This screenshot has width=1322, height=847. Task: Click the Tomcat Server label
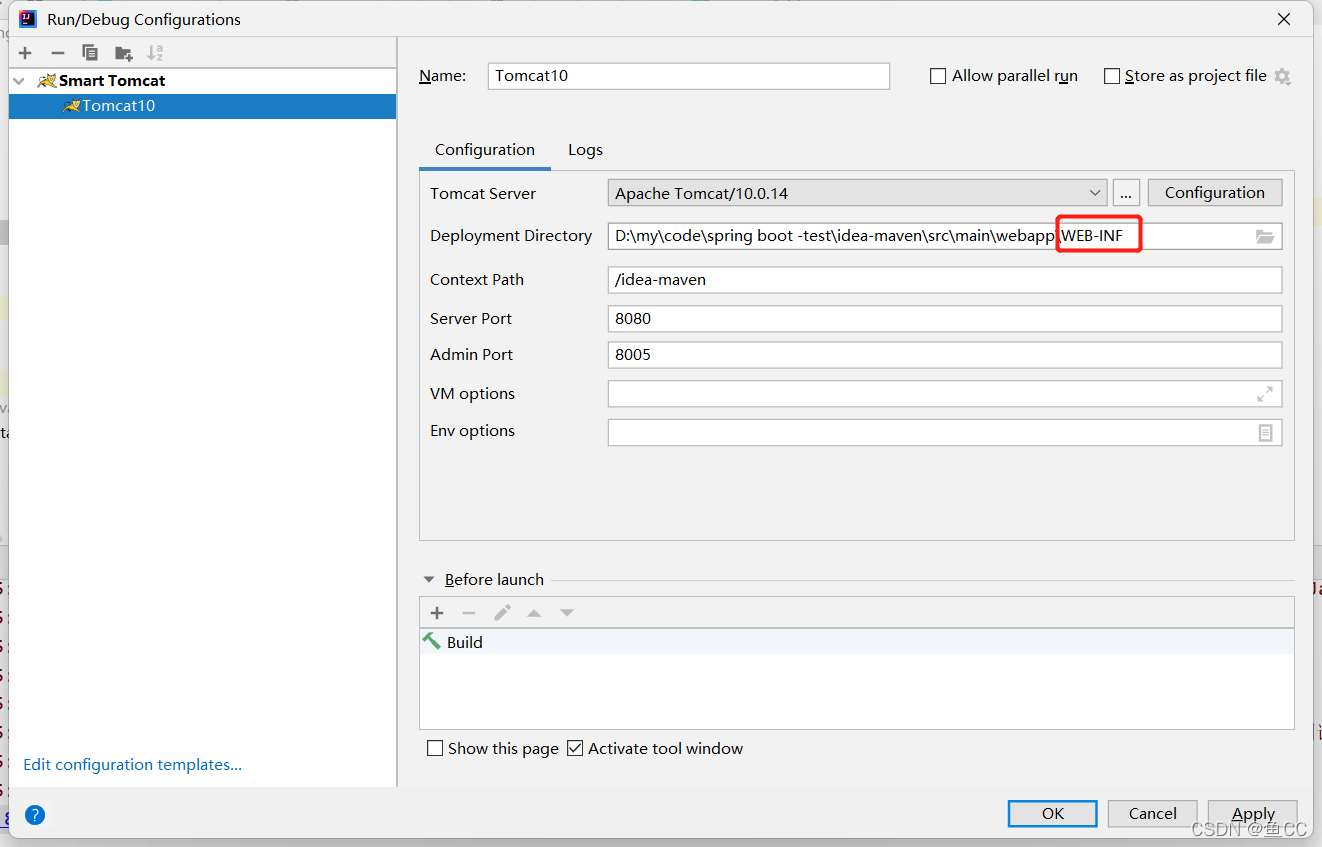coord(483,194)
